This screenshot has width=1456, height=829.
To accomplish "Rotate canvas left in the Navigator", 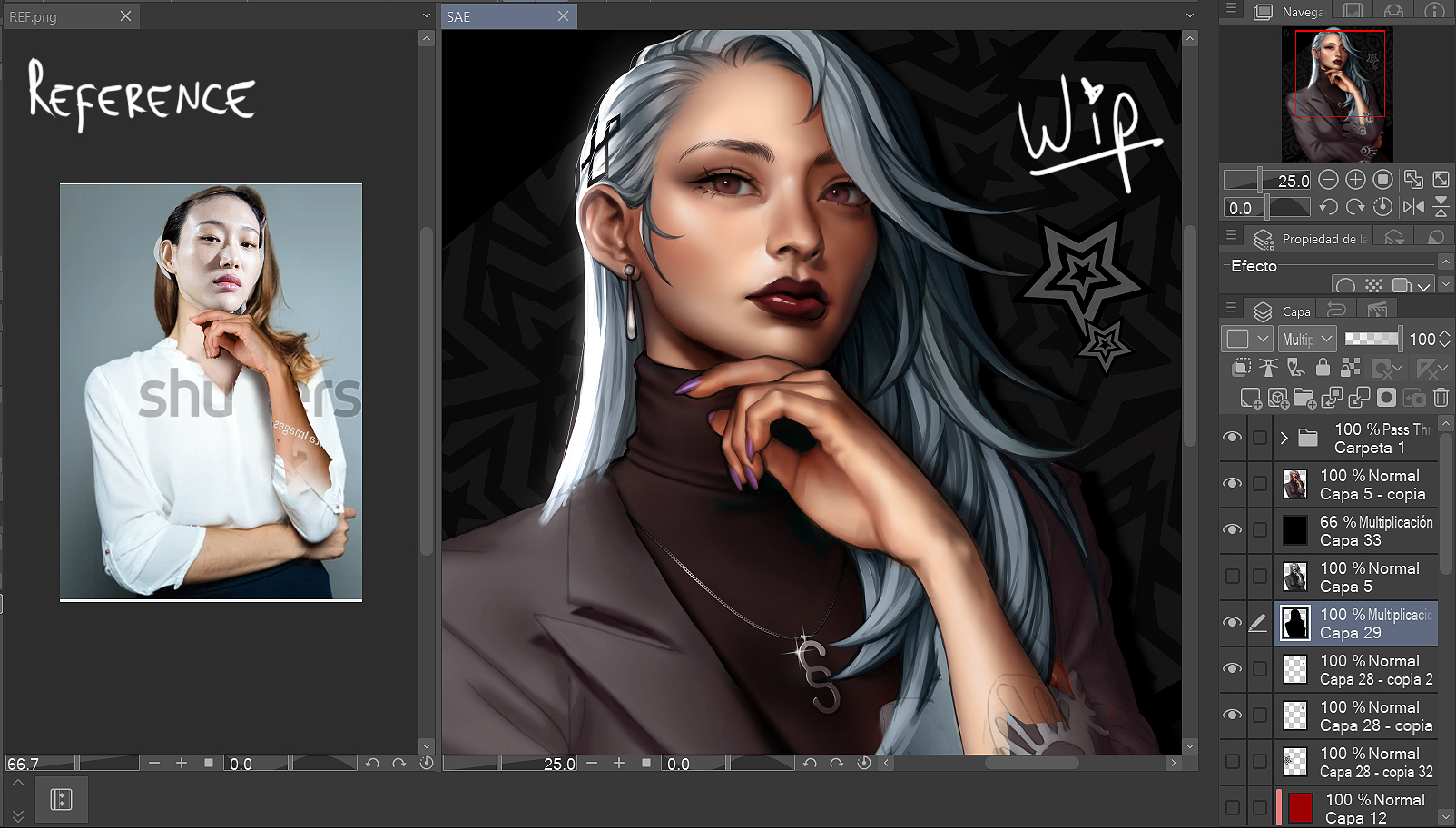I will tap(1328, 207).
